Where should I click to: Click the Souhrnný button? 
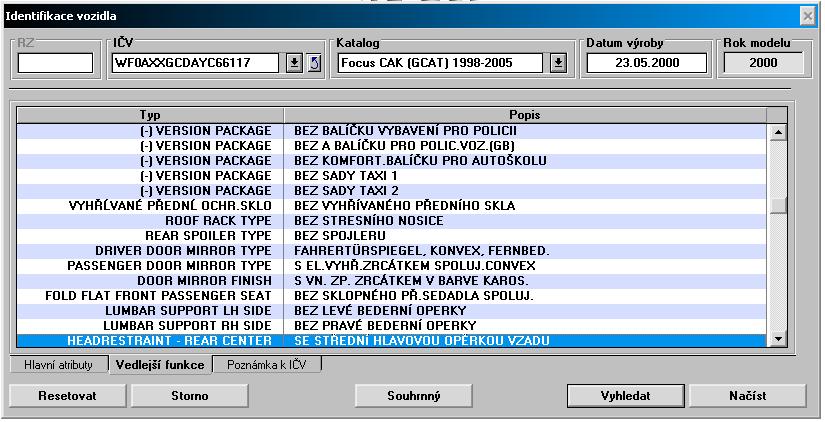pos(413,396)
